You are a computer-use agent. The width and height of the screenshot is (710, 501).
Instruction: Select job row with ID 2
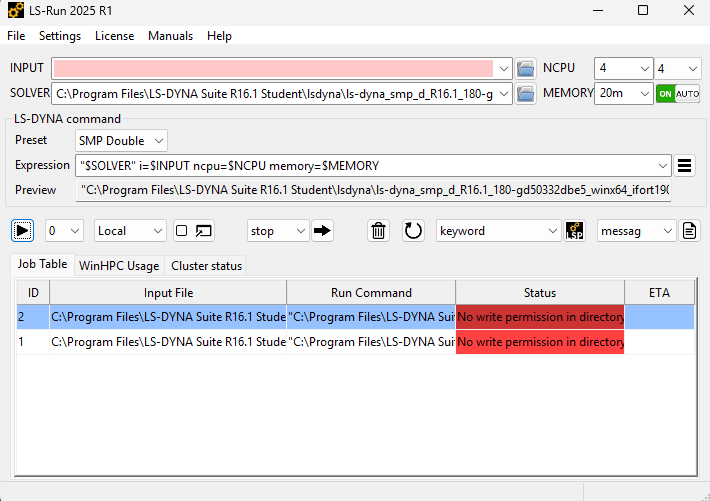(x=355, y=317)
